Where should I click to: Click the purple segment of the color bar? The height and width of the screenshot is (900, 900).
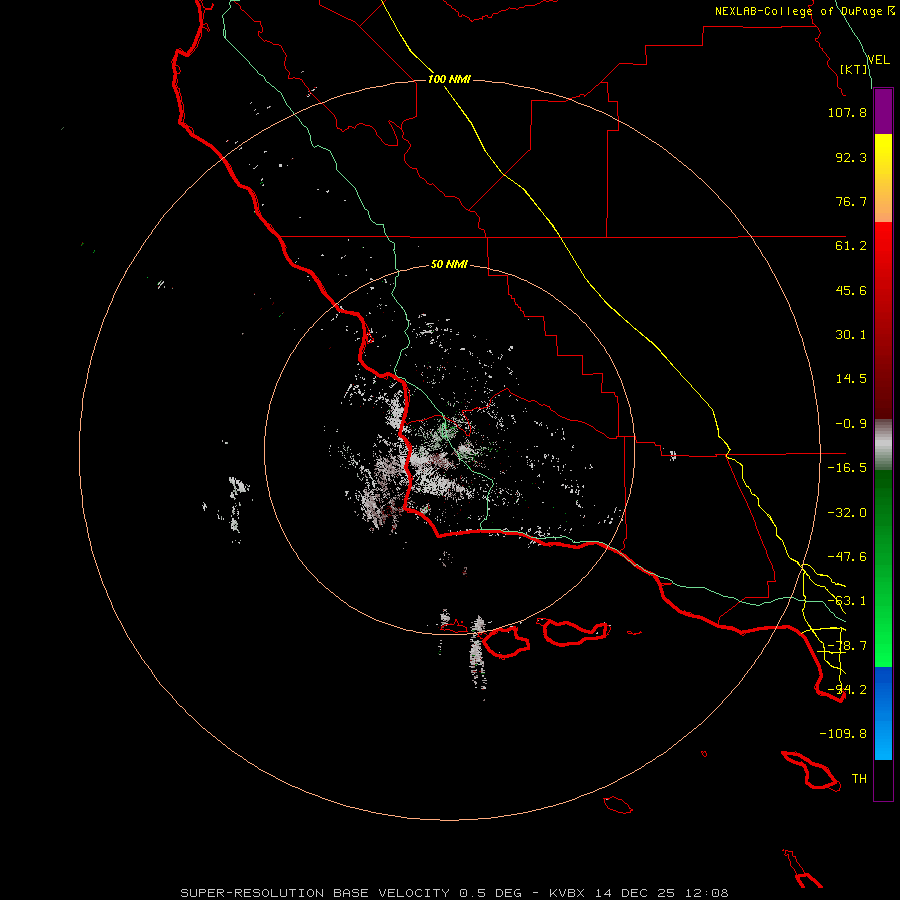[x=883, y=112]
